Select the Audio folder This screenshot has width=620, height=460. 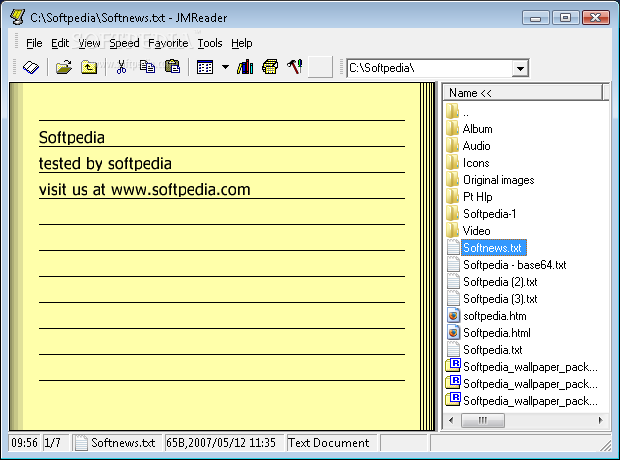[476, 146]
